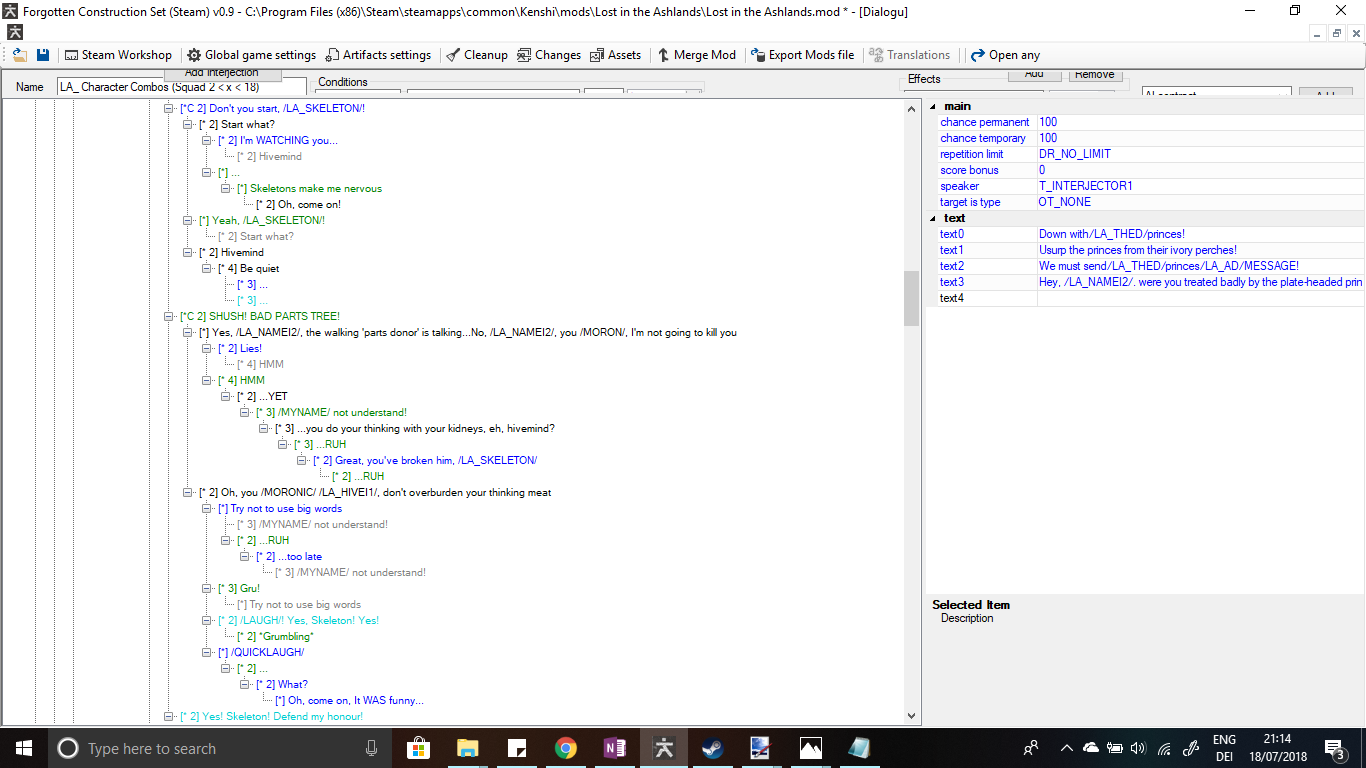Click text0 value "Down with/LA_THED/princes!"
1366x768 pixels.
pyautogui.click(x=1201, y=234)
